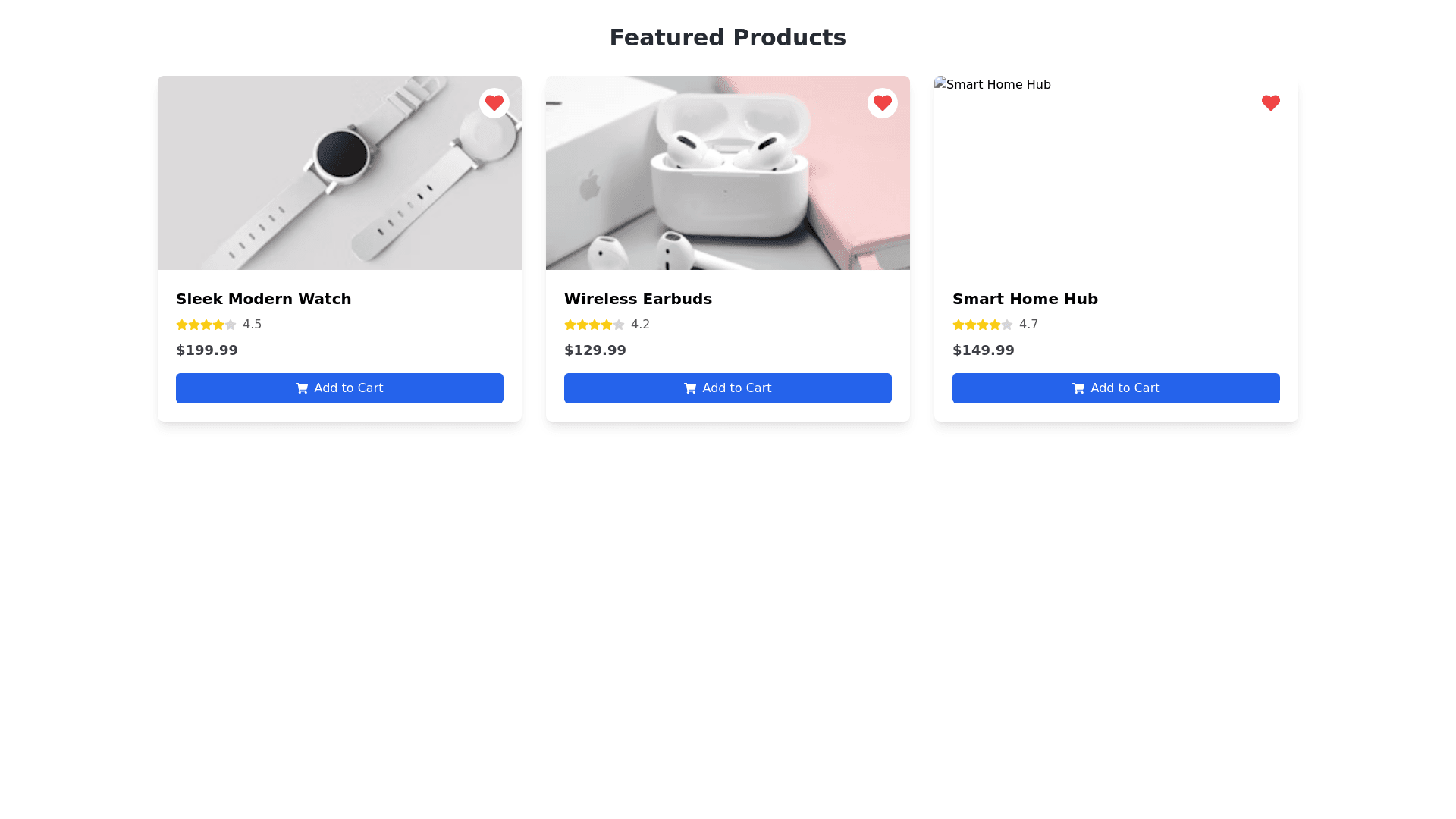
Task: Open the Sleek Modern Watch product image
Action: (x=340, y=173)
